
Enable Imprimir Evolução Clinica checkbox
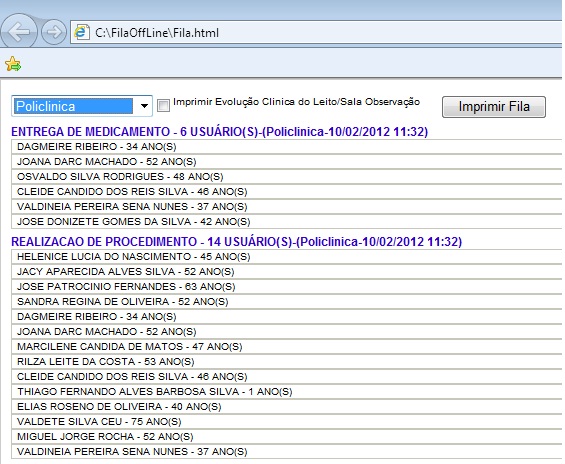[x=163, y=106]
